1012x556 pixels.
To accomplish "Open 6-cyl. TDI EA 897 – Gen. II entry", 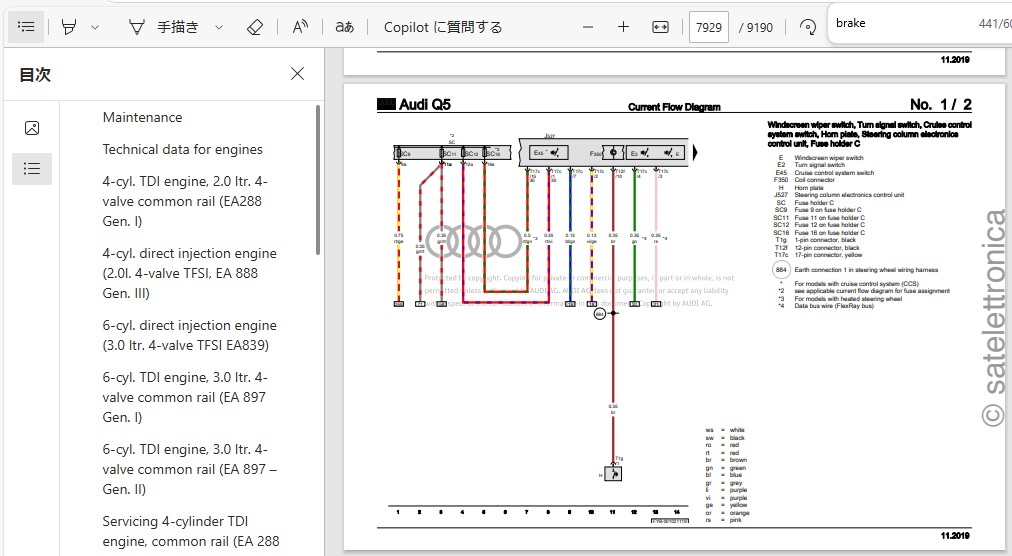I will 190,469.
